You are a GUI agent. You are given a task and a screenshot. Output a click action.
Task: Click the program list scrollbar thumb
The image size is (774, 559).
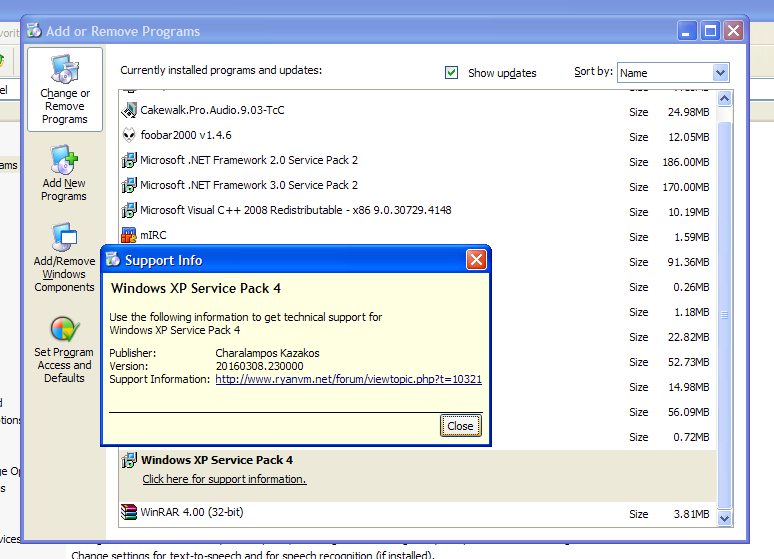tap(724, 315)
